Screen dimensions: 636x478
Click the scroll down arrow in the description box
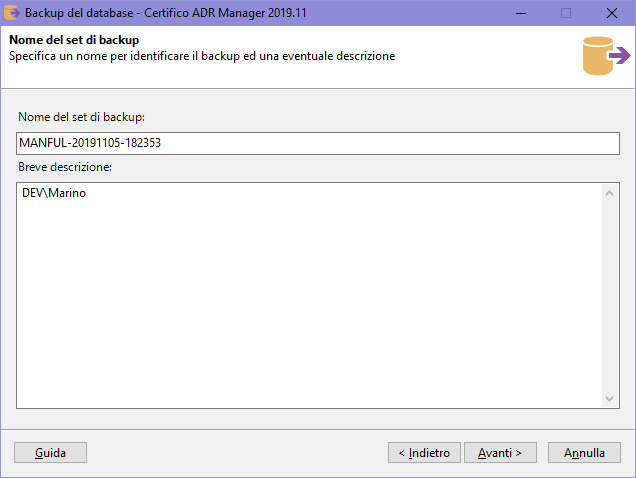(x=611, y=398)
